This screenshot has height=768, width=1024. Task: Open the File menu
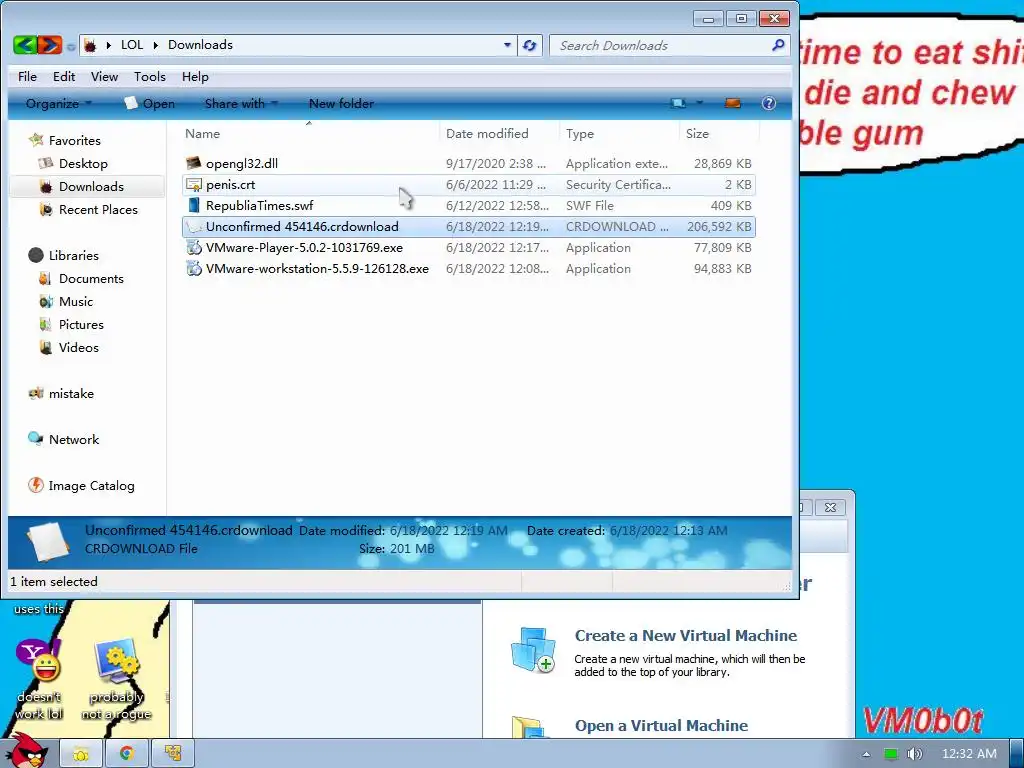click(27, 76)
